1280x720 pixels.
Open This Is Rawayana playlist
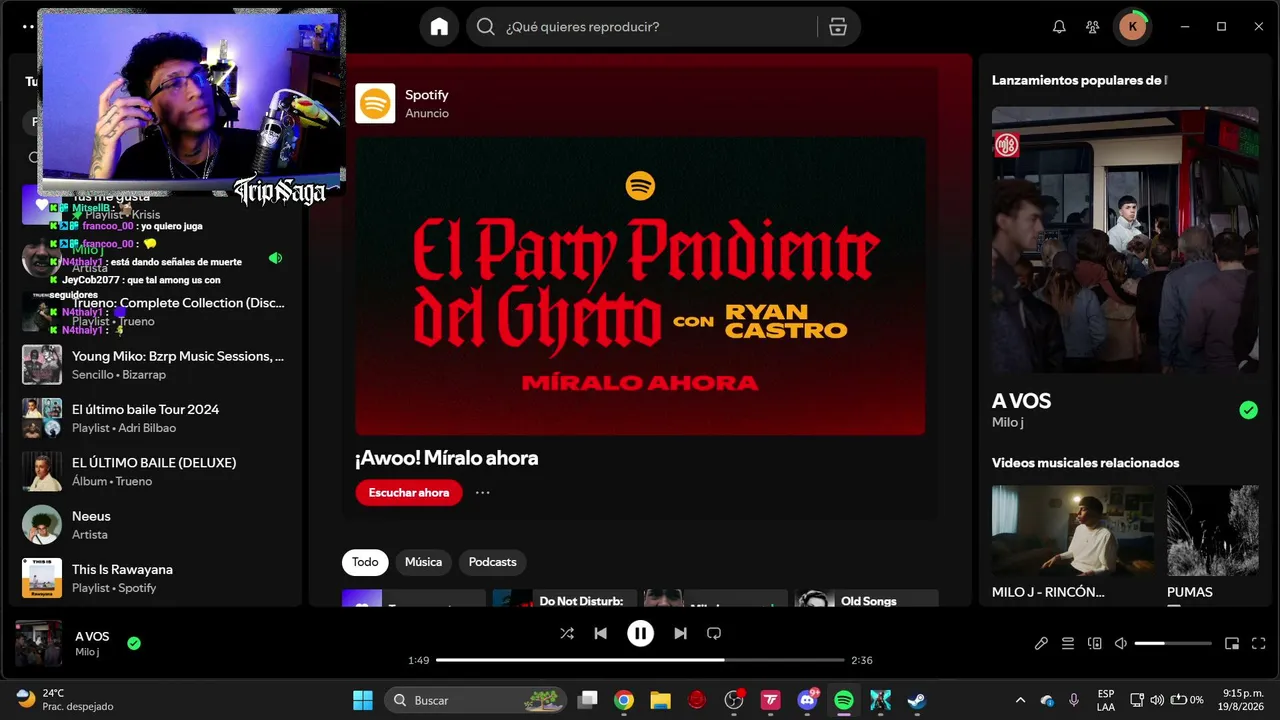pyautogui.click(x=155, y=578)
